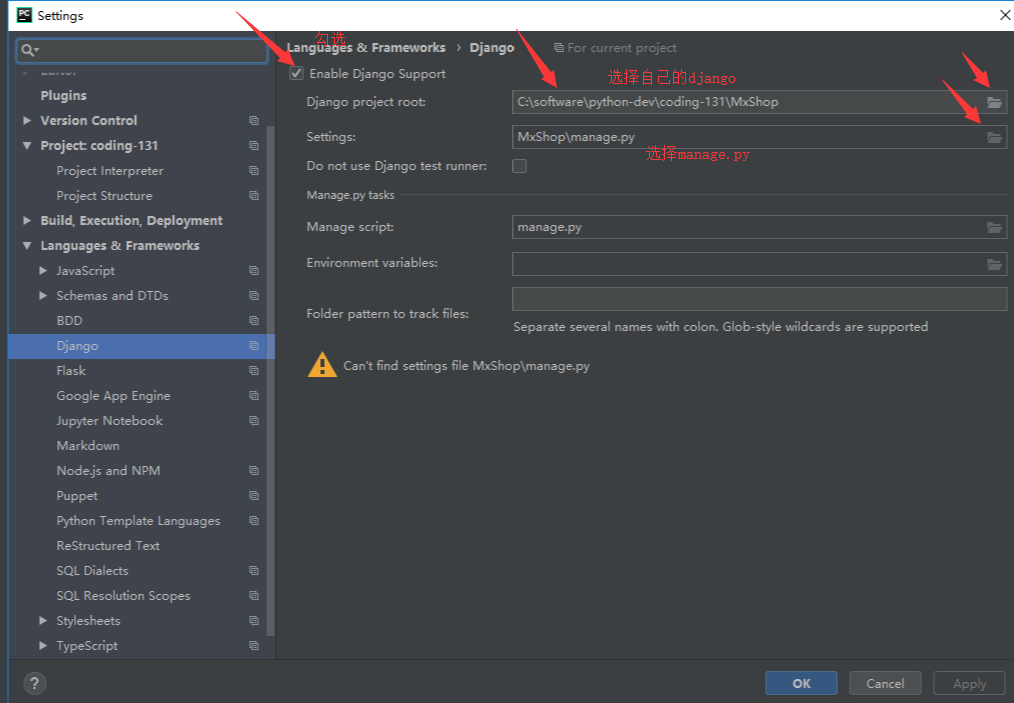The width and height of the screenshot is (1014, 703).
Task: Select Project Structure settings
Action: pyautogui.click(x=104, y=195)
